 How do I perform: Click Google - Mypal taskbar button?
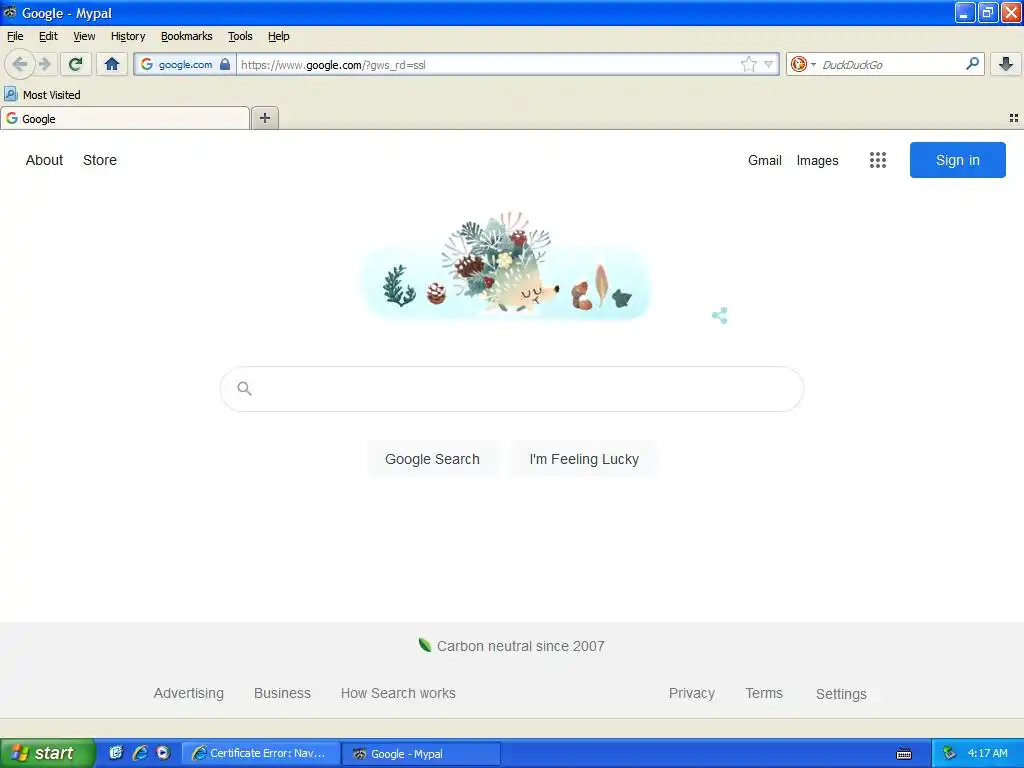pos(421,753)
